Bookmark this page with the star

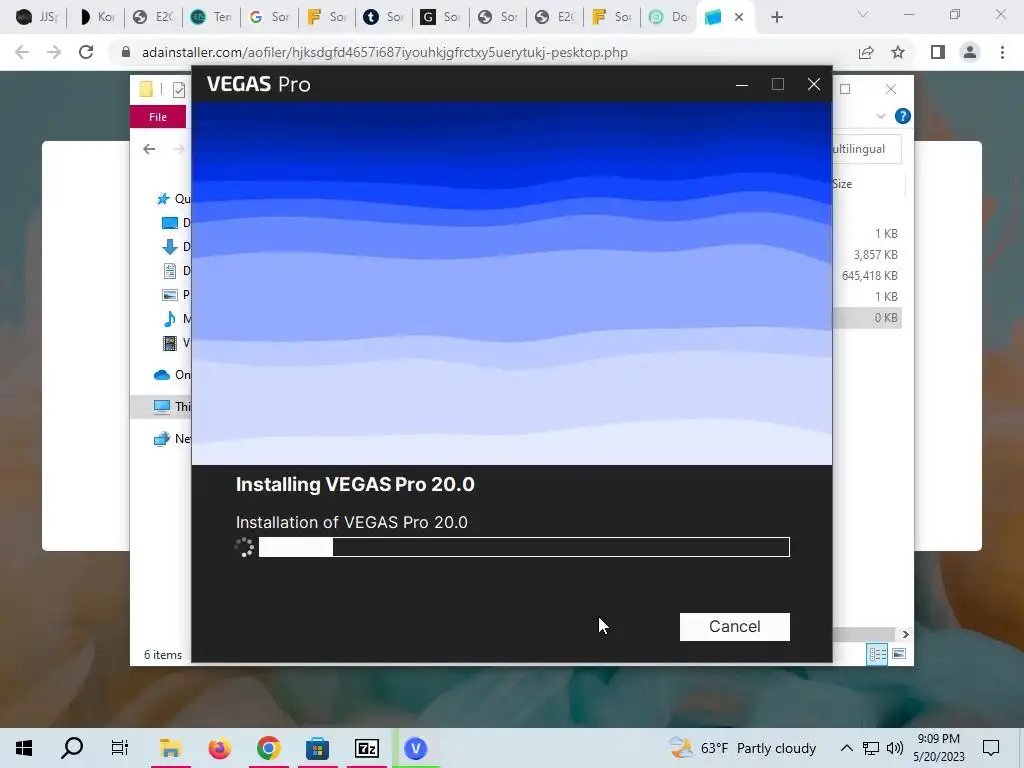pyautogui.click(x=898, y=52)
